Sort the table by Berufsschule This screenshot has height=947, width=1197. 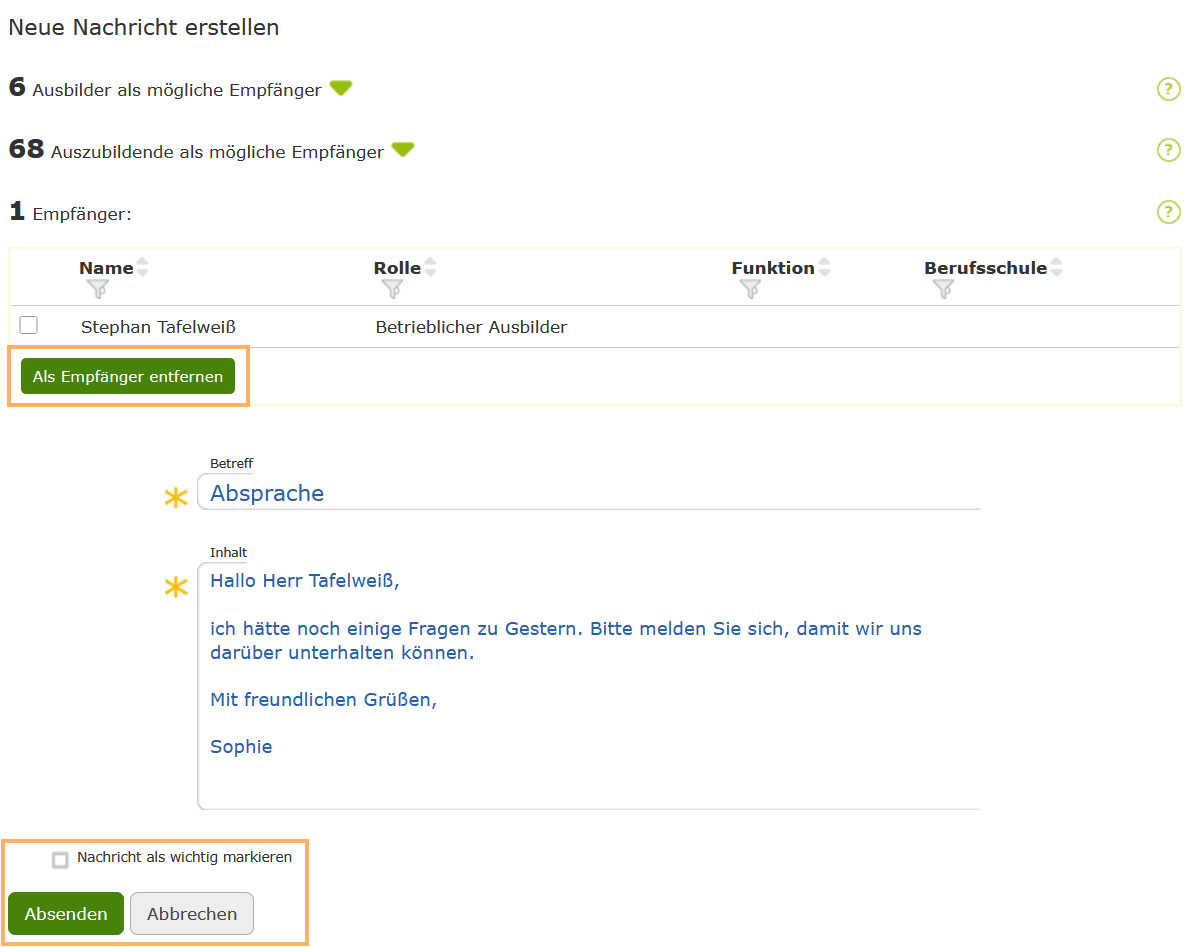1058,267
